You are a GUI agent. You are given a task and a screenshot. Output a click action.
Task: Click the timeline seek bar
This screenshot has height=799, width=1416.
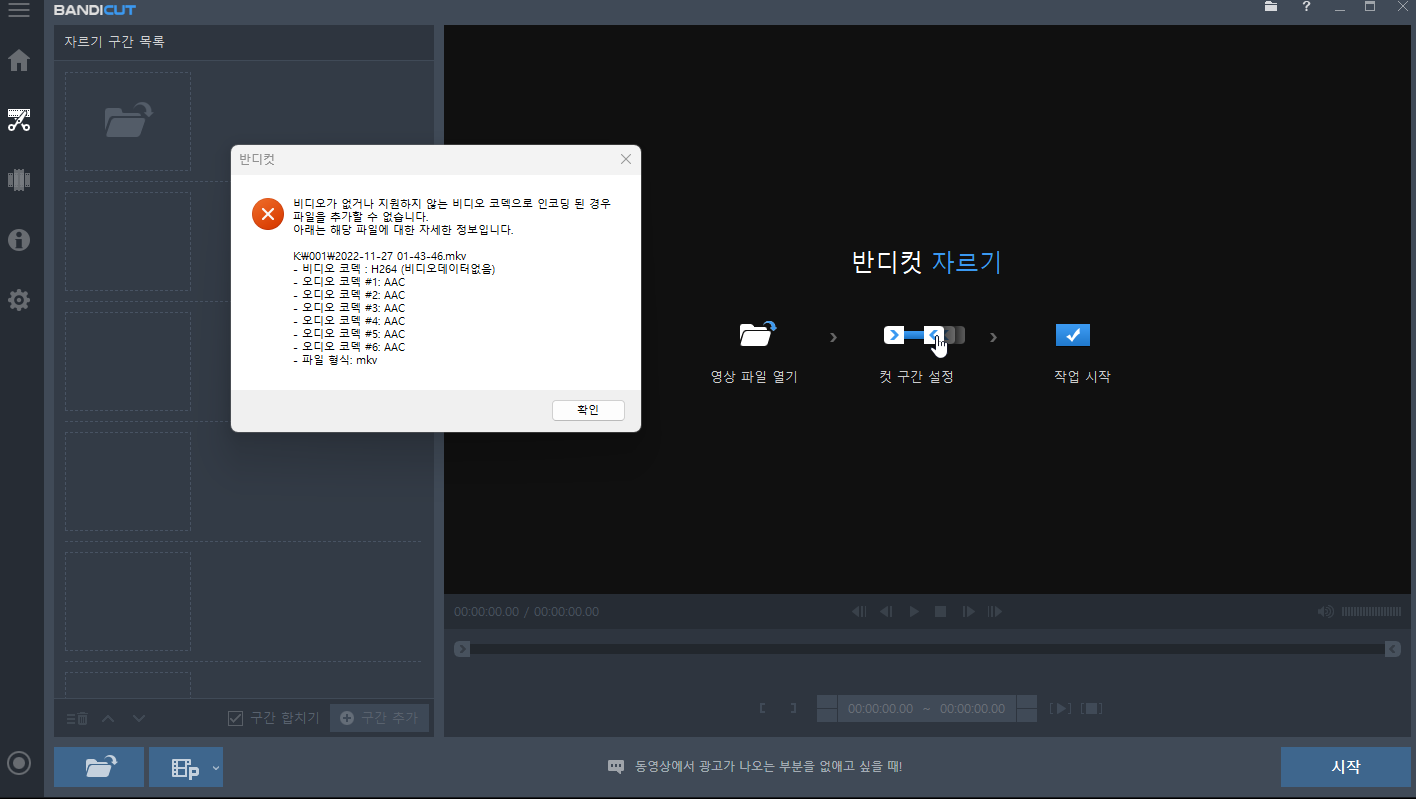(x=927, y=649)
